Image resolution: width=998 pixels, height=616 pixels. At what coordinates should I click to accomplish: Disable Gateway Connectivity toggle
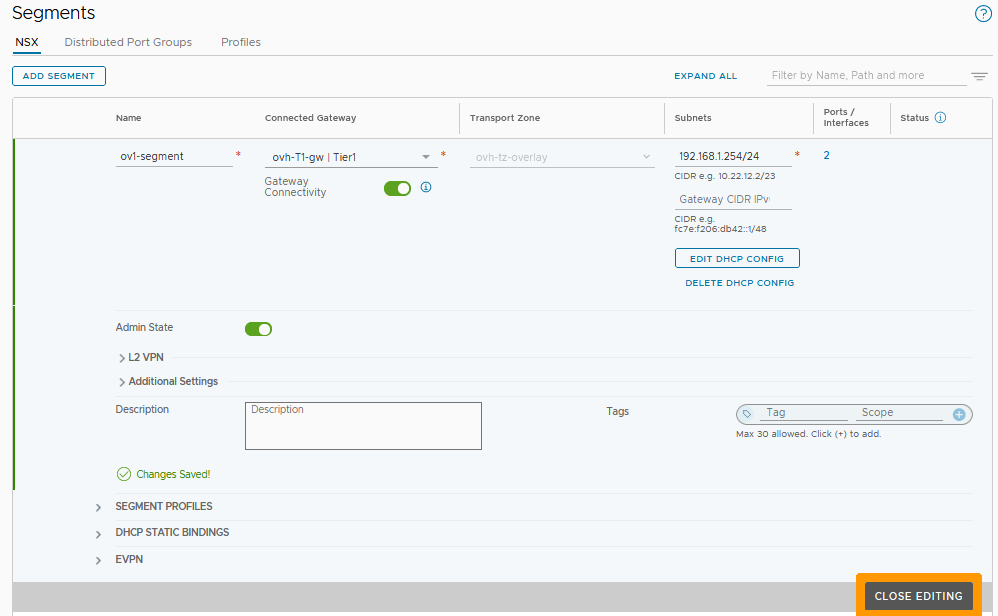(397, 188)
